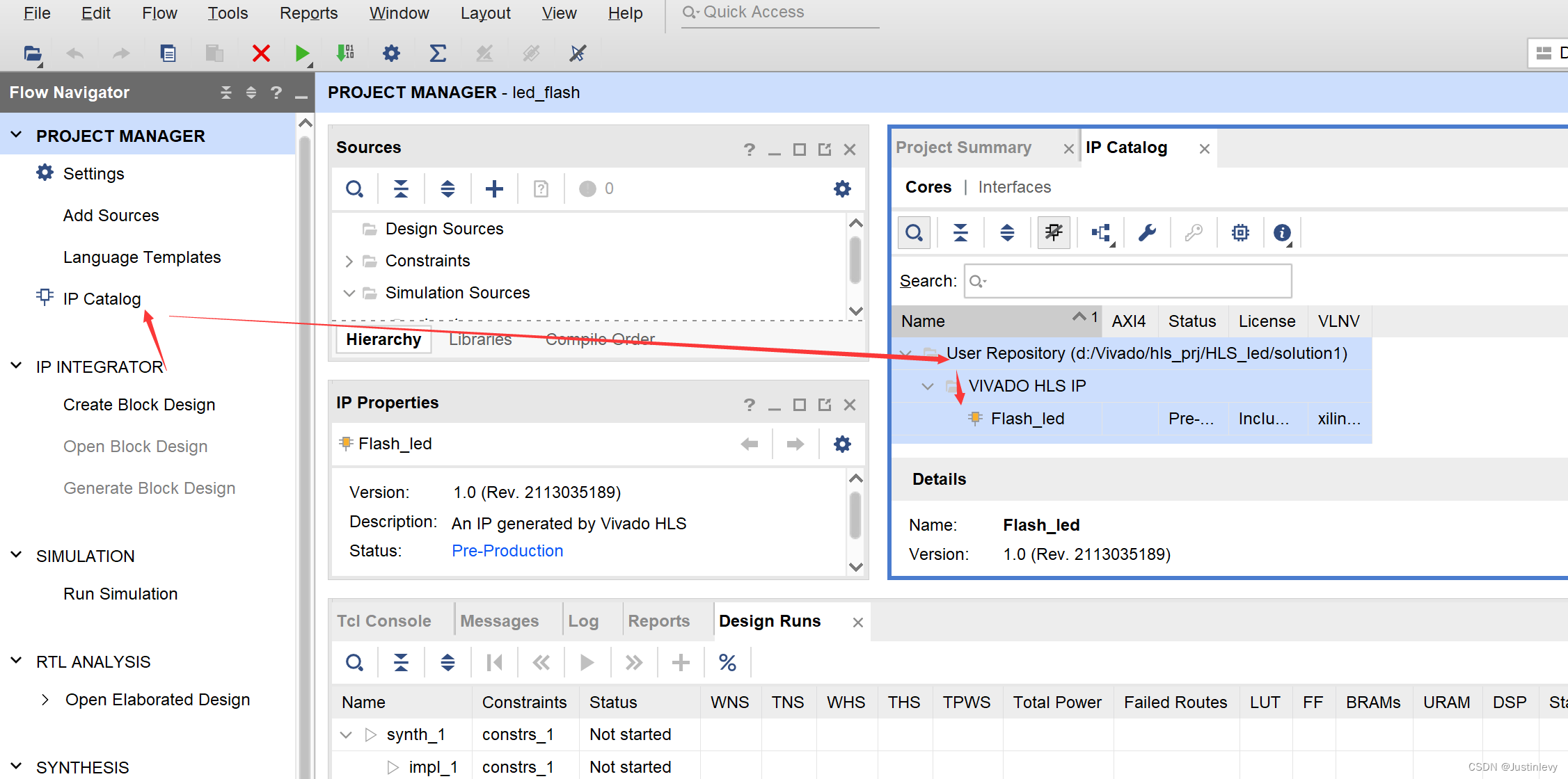1568x779 pixels.
Task: Click the percent icon in Design Runs
Action: [727, 663]
